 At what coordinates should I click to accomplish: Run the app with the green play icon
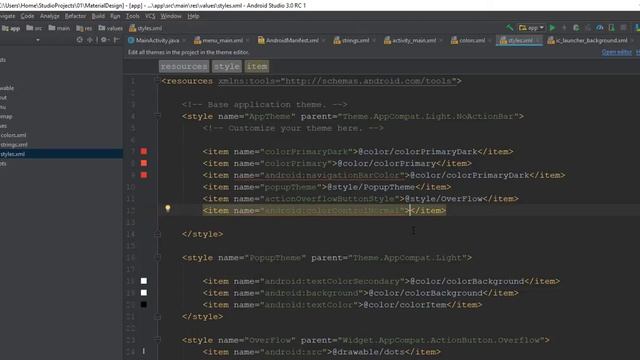pyautogui.click(x=553, y=28)
